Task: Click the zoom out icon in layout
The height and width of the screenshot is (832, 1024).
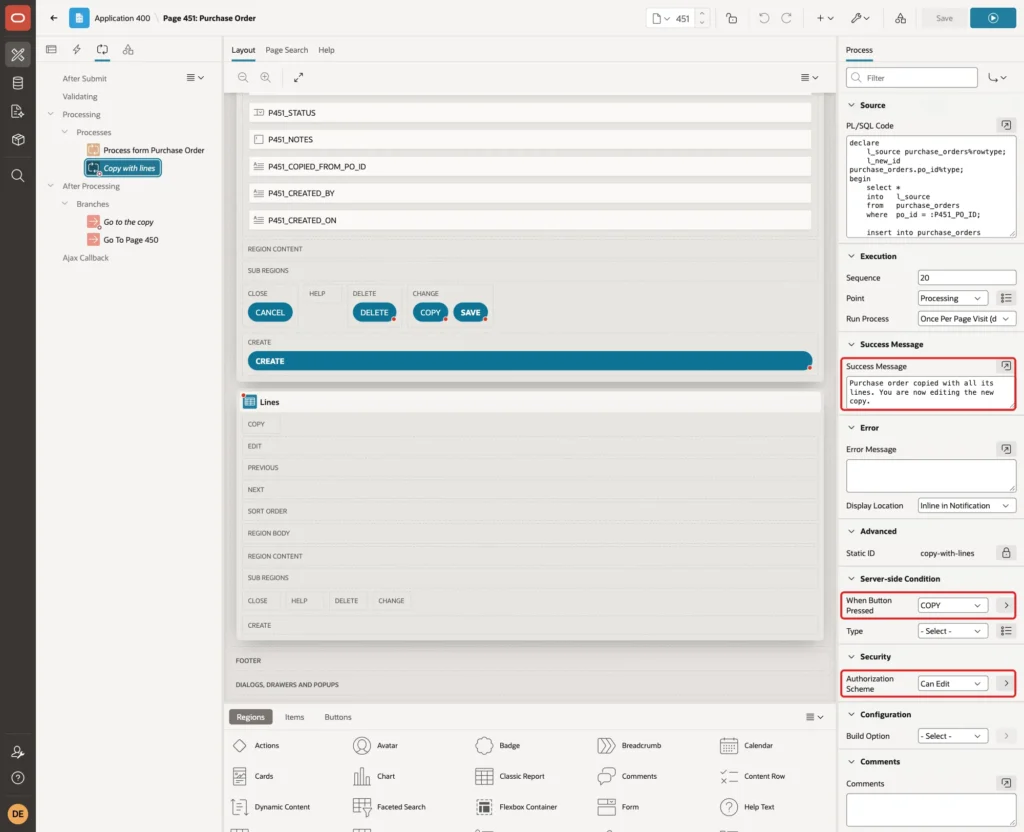Action: click(243, 77)
